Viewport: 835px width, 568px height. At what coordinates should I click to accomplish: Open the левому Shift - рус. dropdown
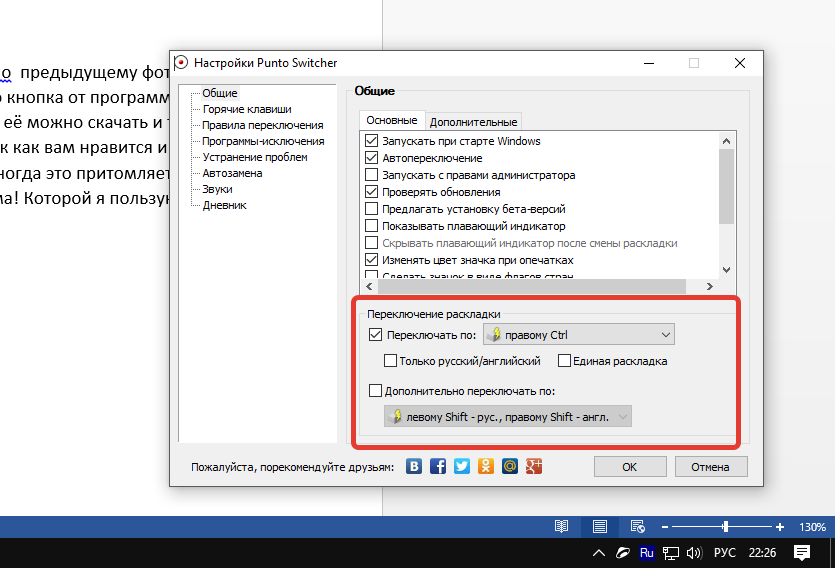coord(508,417)
